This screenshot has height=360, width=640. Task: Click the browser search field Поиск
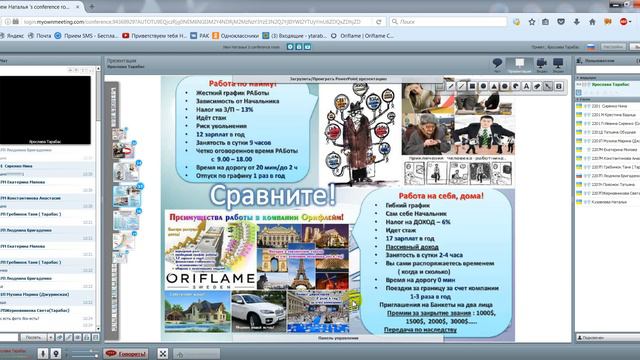click(x=448, y=22)
